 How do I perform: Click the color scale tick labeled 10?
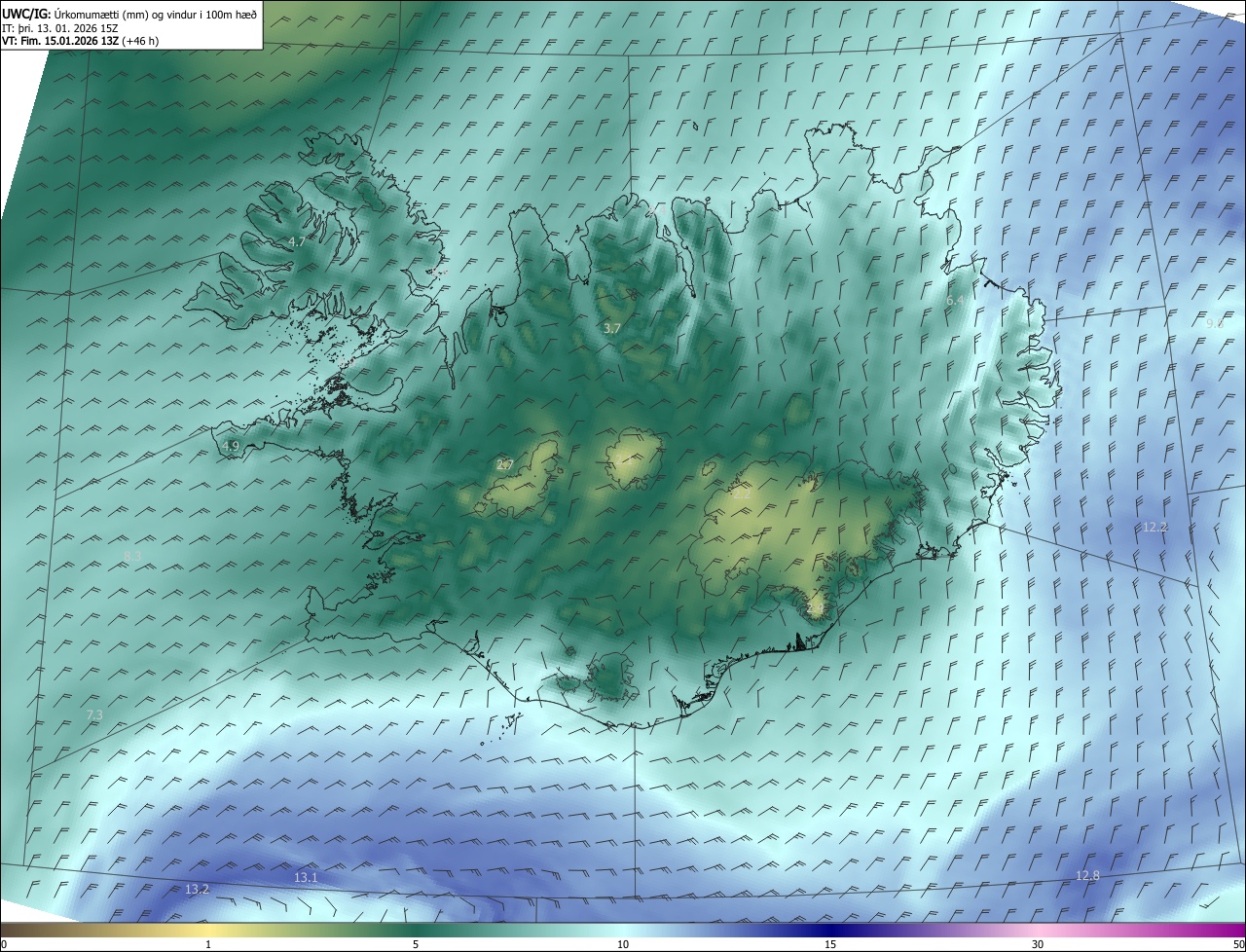tap(623, 944)
